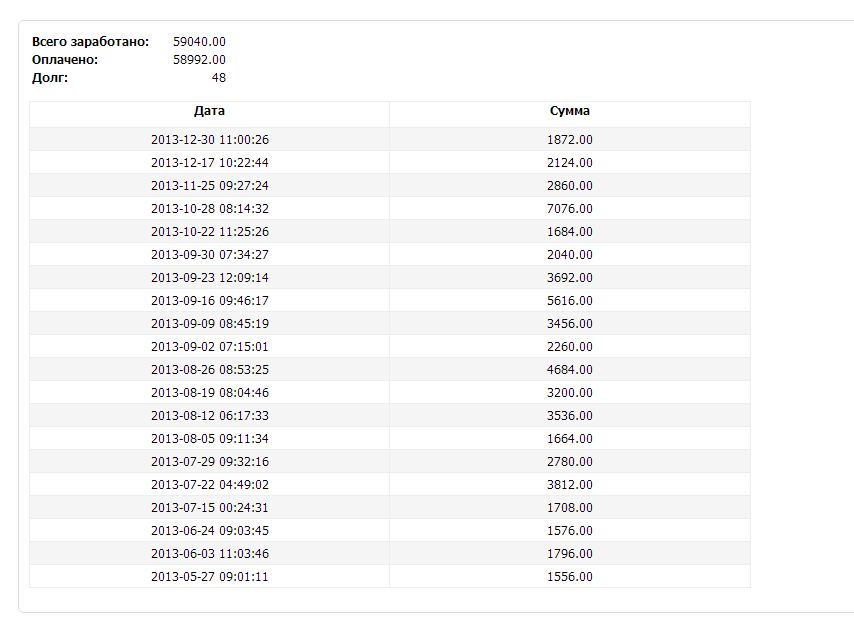The width and height of the screenshot is (854, 618).
Task: Click the 2013-12-17 10:22:44 row date
Action: coord(210,163)
